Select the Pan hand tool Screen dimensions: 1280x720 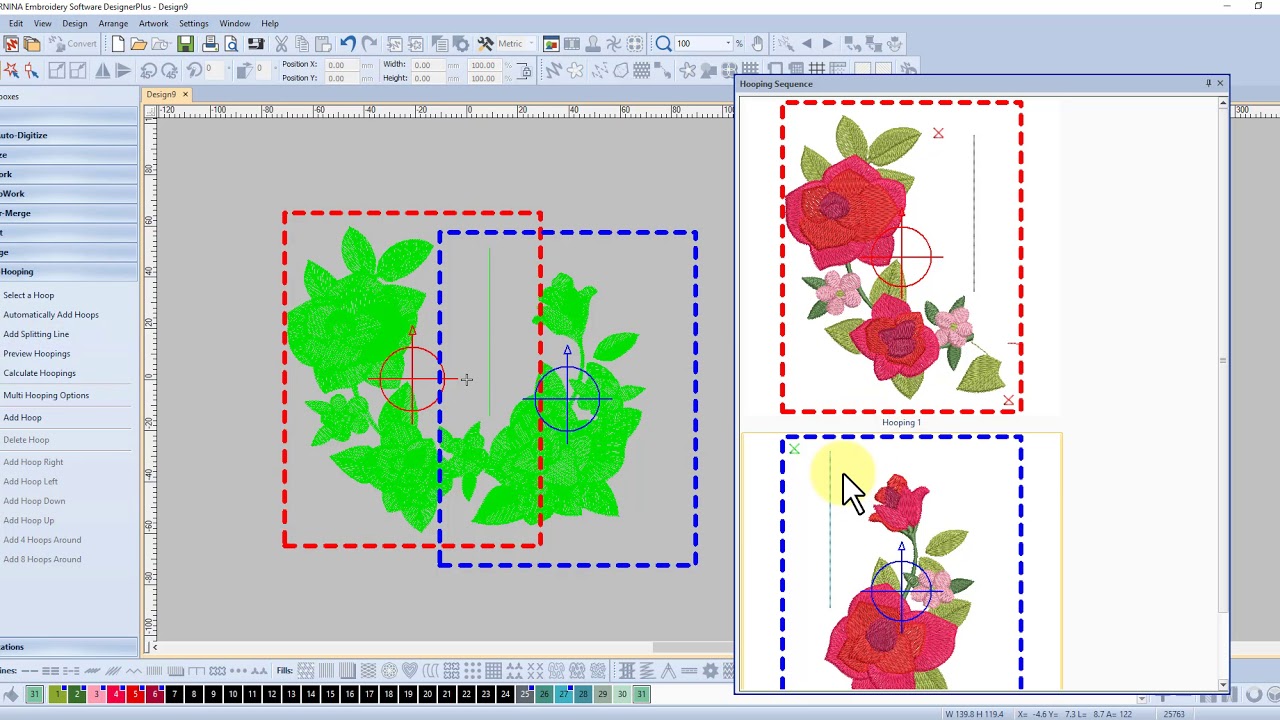click(x=757, y=44)
